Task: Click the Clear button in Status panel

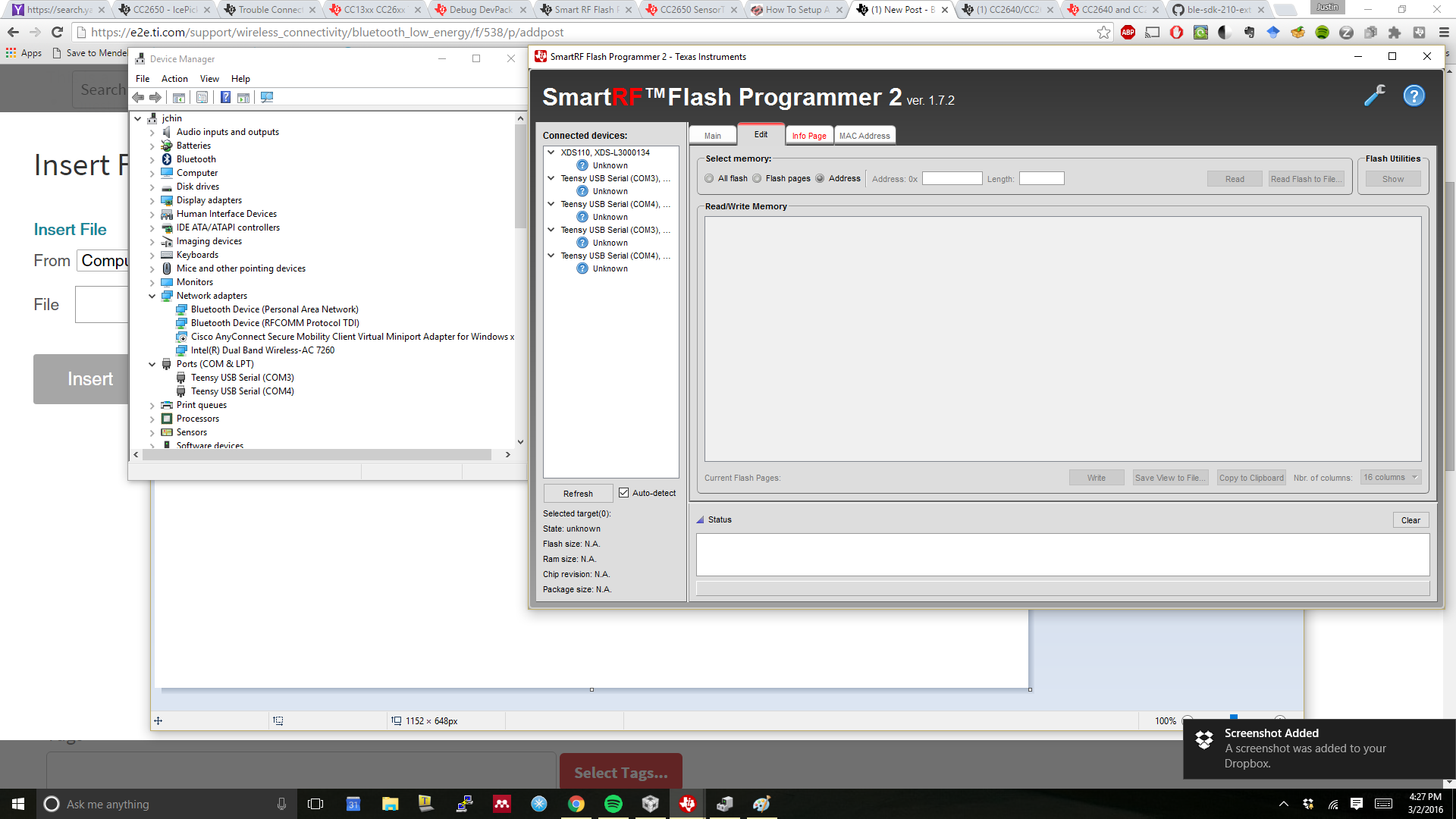Action: pyautogui.click(x=1410, y=520)
